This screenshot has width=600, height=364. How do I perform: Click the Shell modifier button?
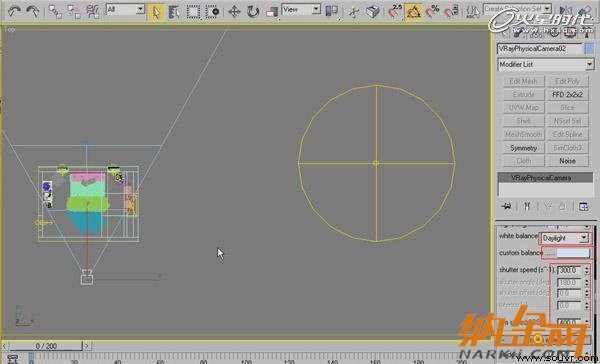pos(523,121)
